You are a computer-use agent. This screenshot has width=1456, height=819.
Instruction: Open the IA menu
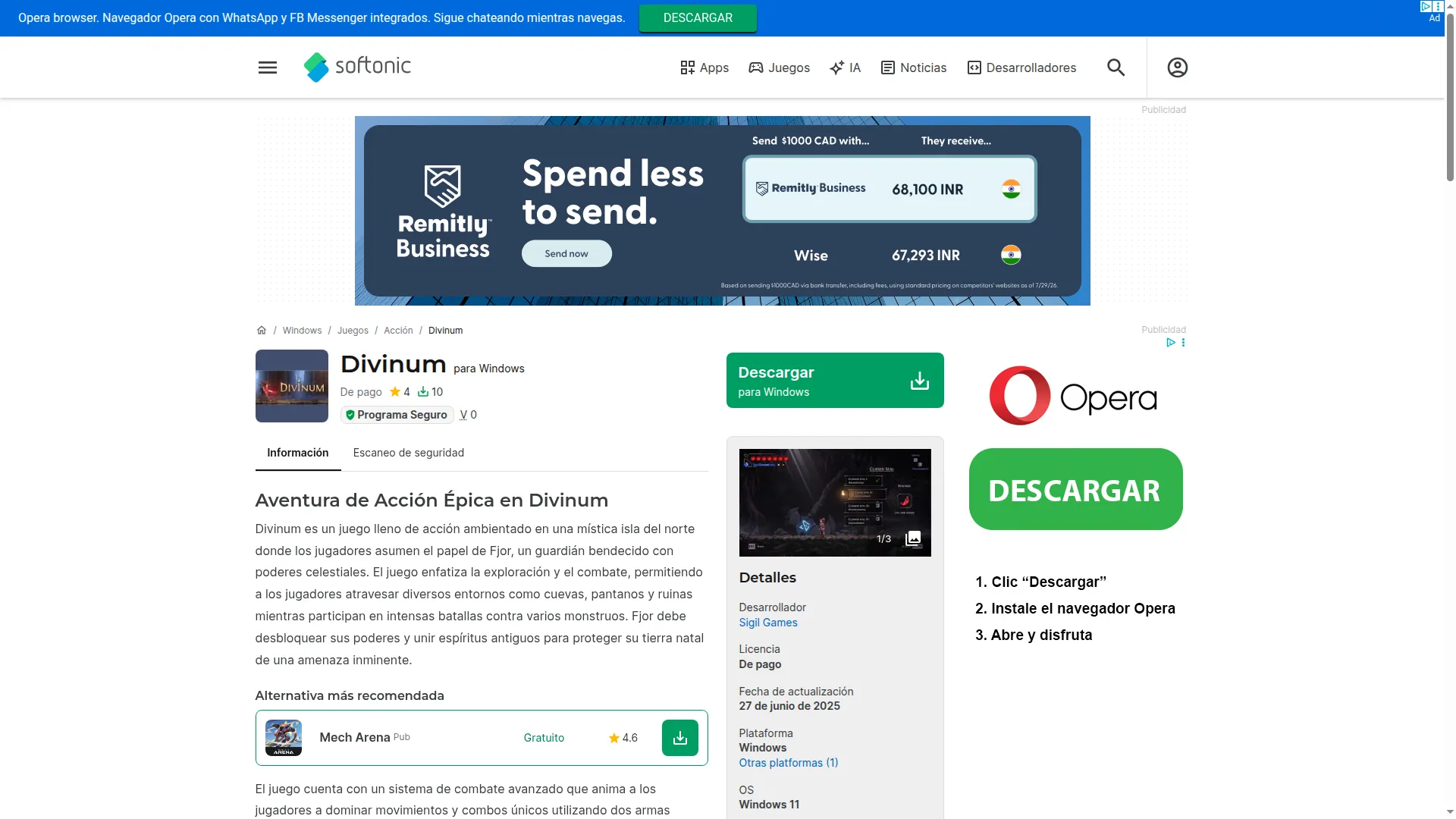pos(846,67)
